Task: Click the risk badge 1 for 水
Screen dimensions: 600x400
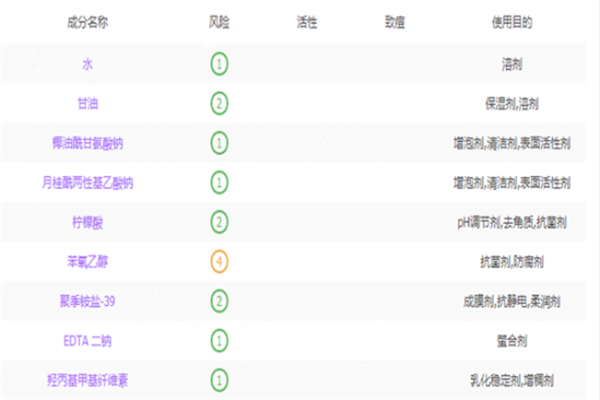Action: (x=219, y=63)
